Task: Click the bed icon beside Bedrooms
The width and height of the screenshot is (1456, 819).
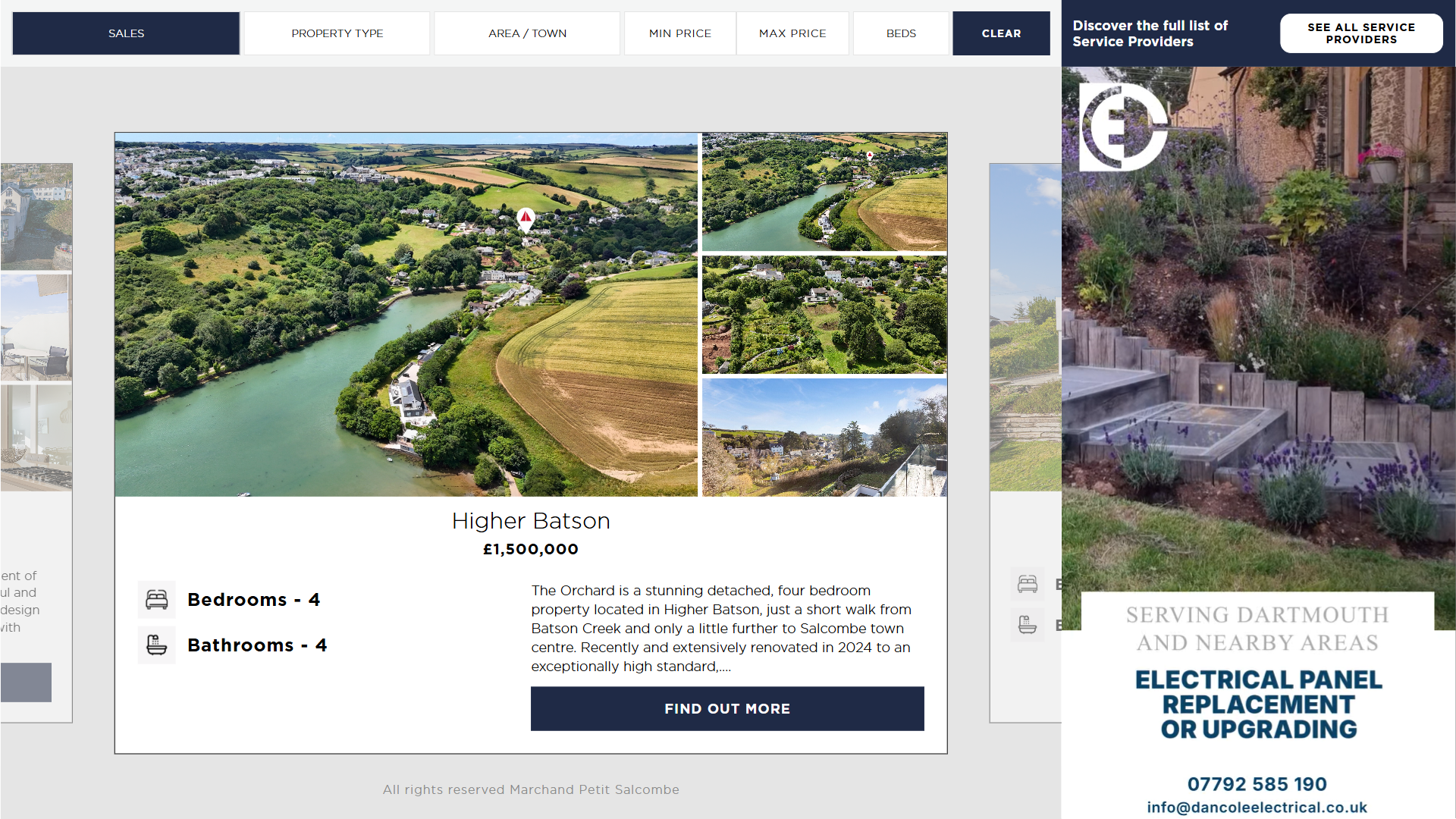Action: coord(157,600)
